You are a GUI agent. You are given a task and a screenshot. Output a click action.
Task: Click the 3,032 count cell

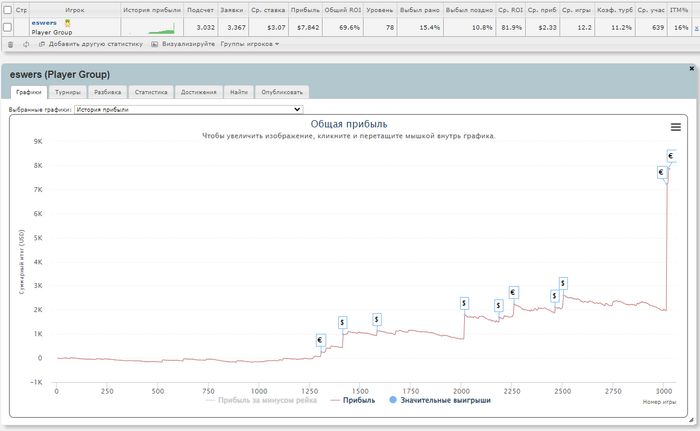[x=200, y=28]
